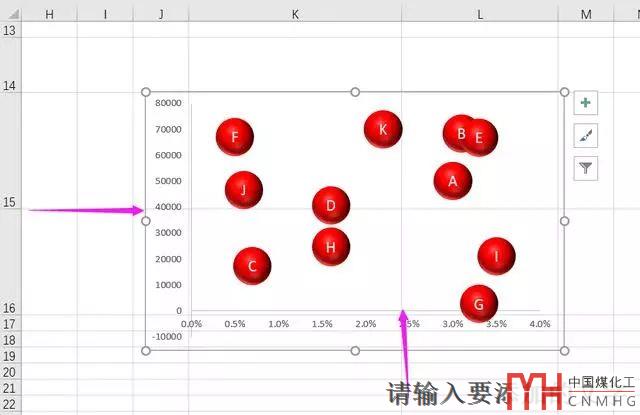The width and height of the screenshot is (640, 415).
Task: Open the Chart Elements plus button
Action: click(x=586, y=103)
